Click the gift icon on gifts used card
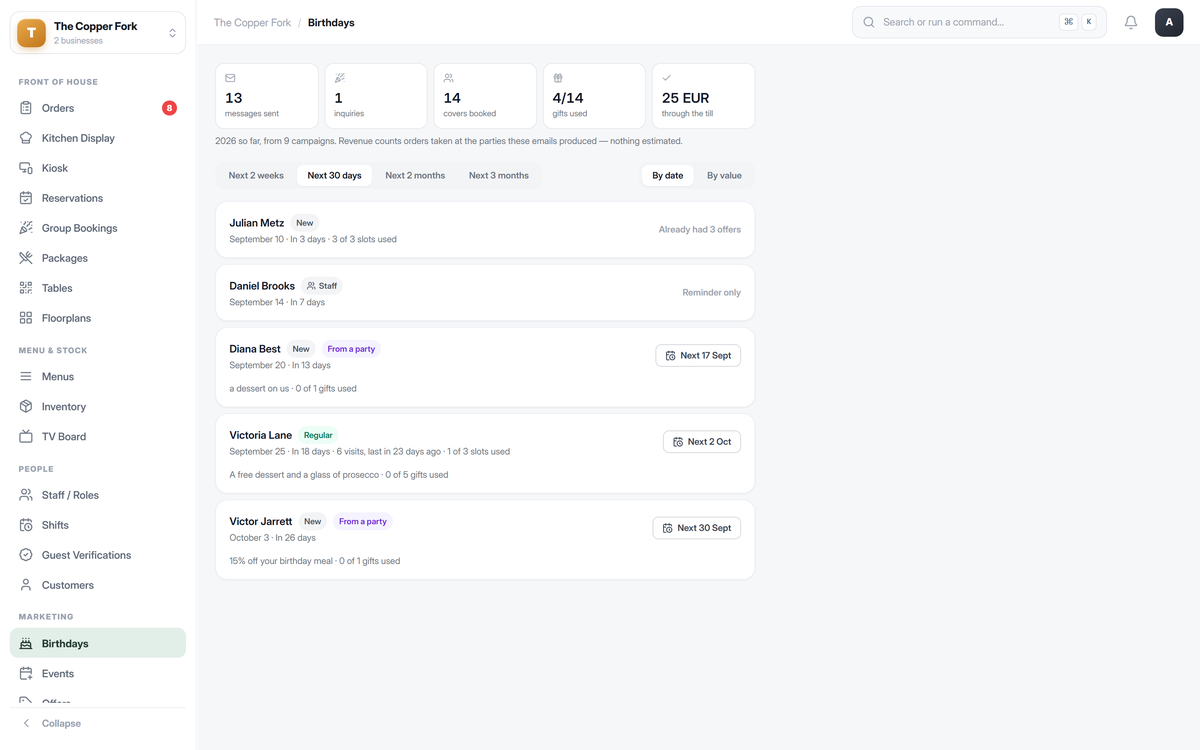1200x750 pixels. coord(558,78)
